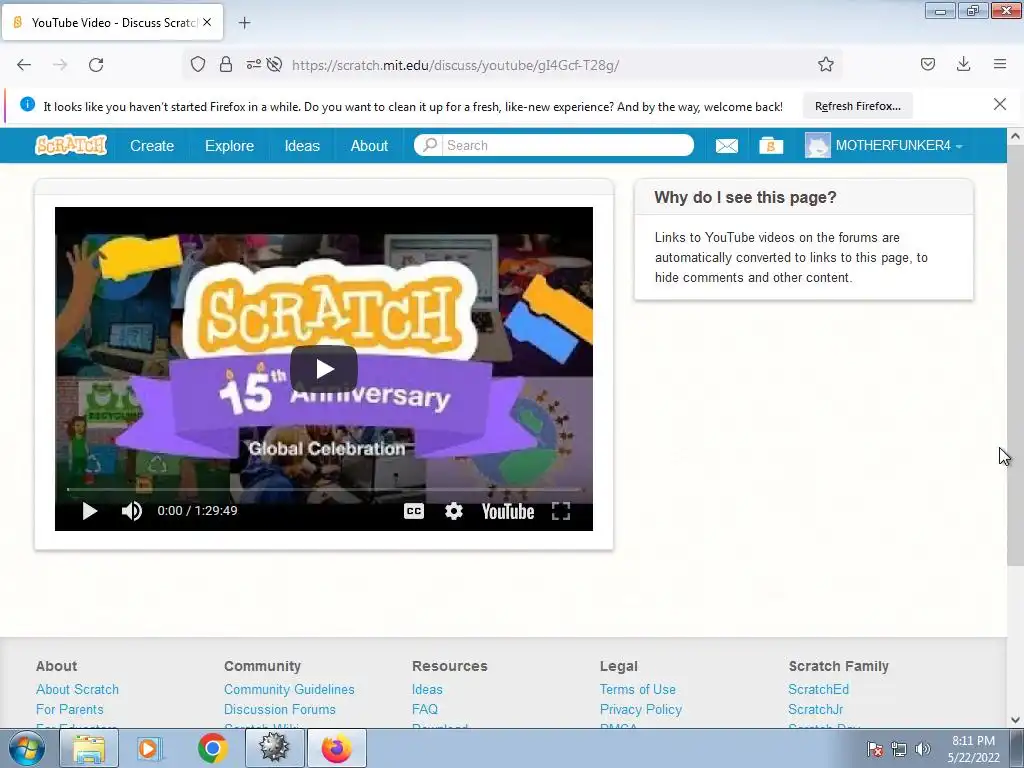Go back with browser back arrow

(24, 65)
